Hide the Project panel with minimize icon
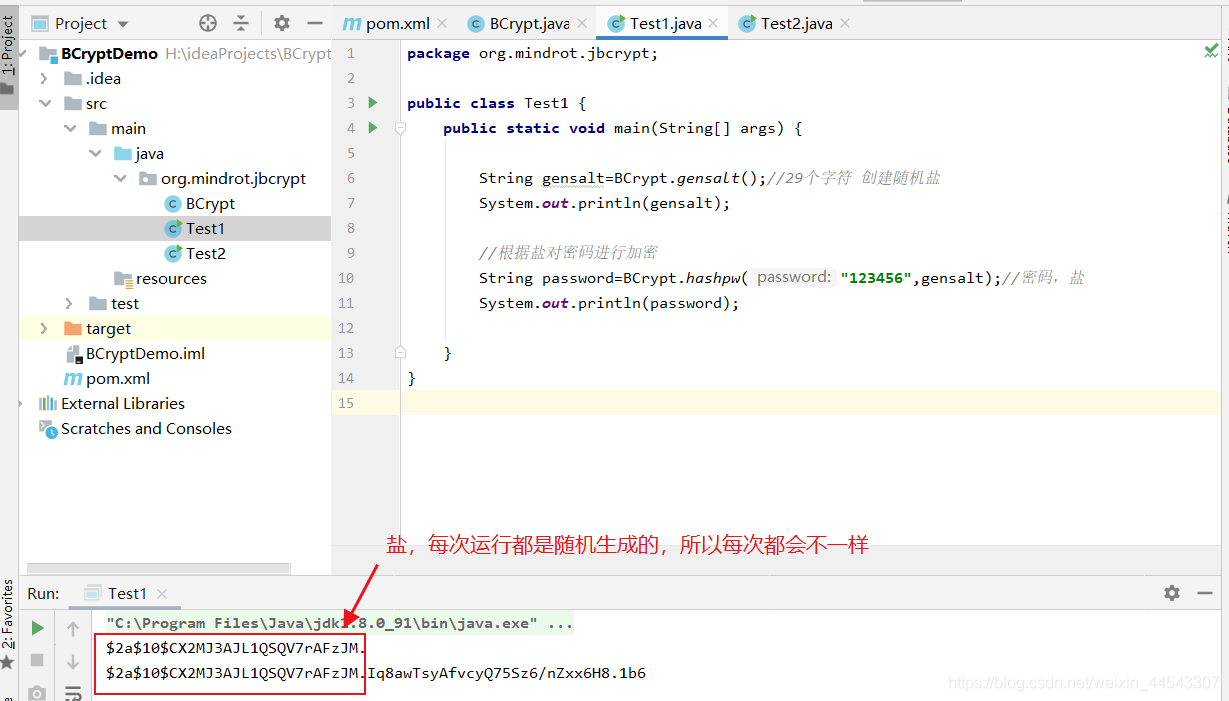This screenshot has height=701, width=1229. [x=315, y=23]
